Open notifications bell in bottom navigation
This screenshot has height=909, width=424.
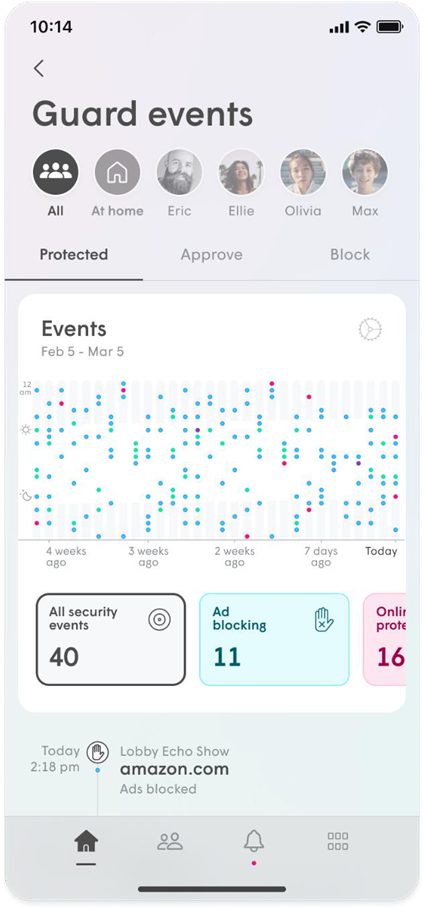tap(253, 841)
